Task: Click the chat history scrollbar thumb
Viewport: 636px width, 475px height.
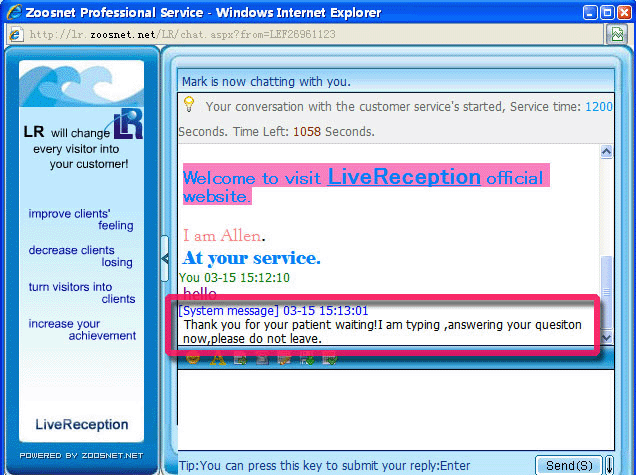Action: 606,292
